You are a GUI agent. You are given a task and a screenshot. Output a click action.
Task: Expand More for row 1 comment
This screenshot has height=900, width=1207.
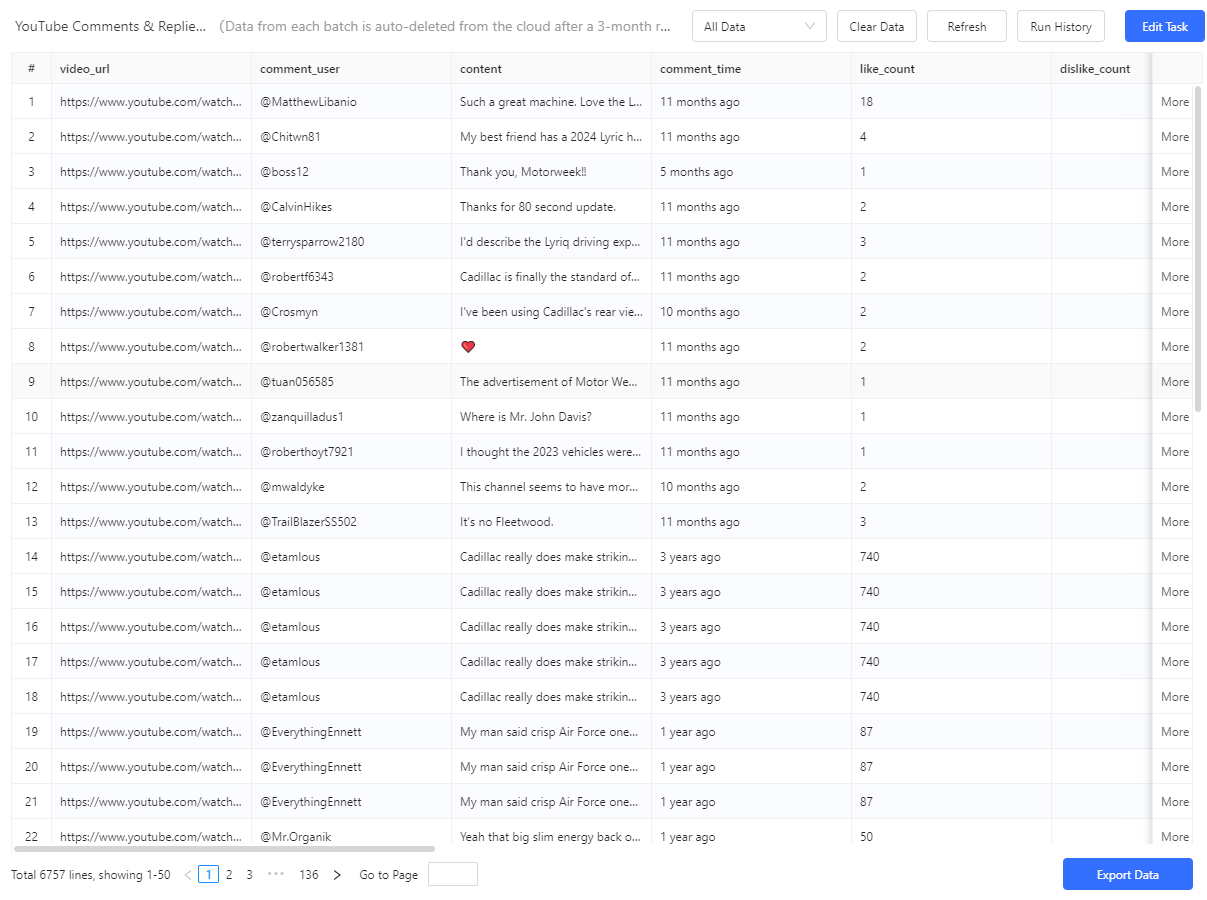(1174, 102)
